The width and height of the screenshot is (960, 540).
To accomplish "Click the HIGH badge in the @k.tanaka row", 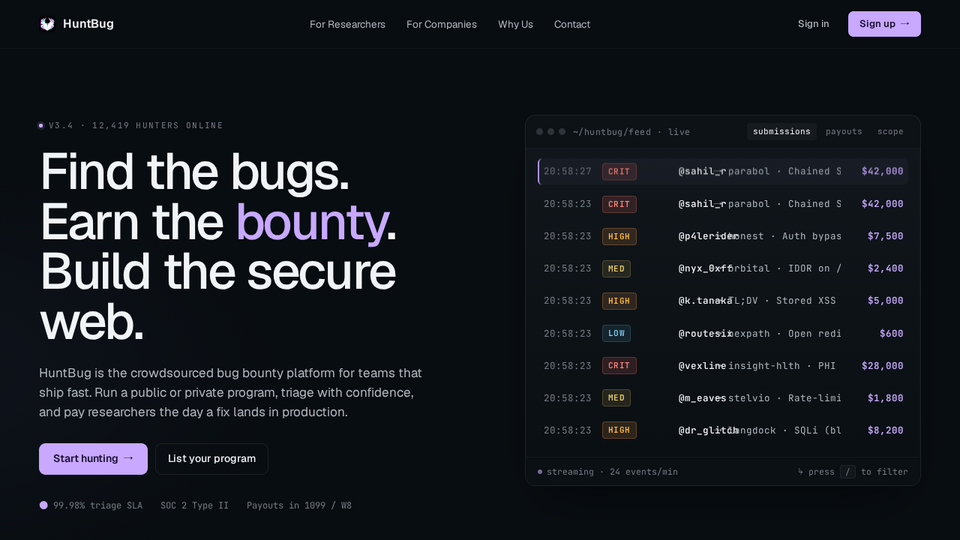I will (619, 301).
